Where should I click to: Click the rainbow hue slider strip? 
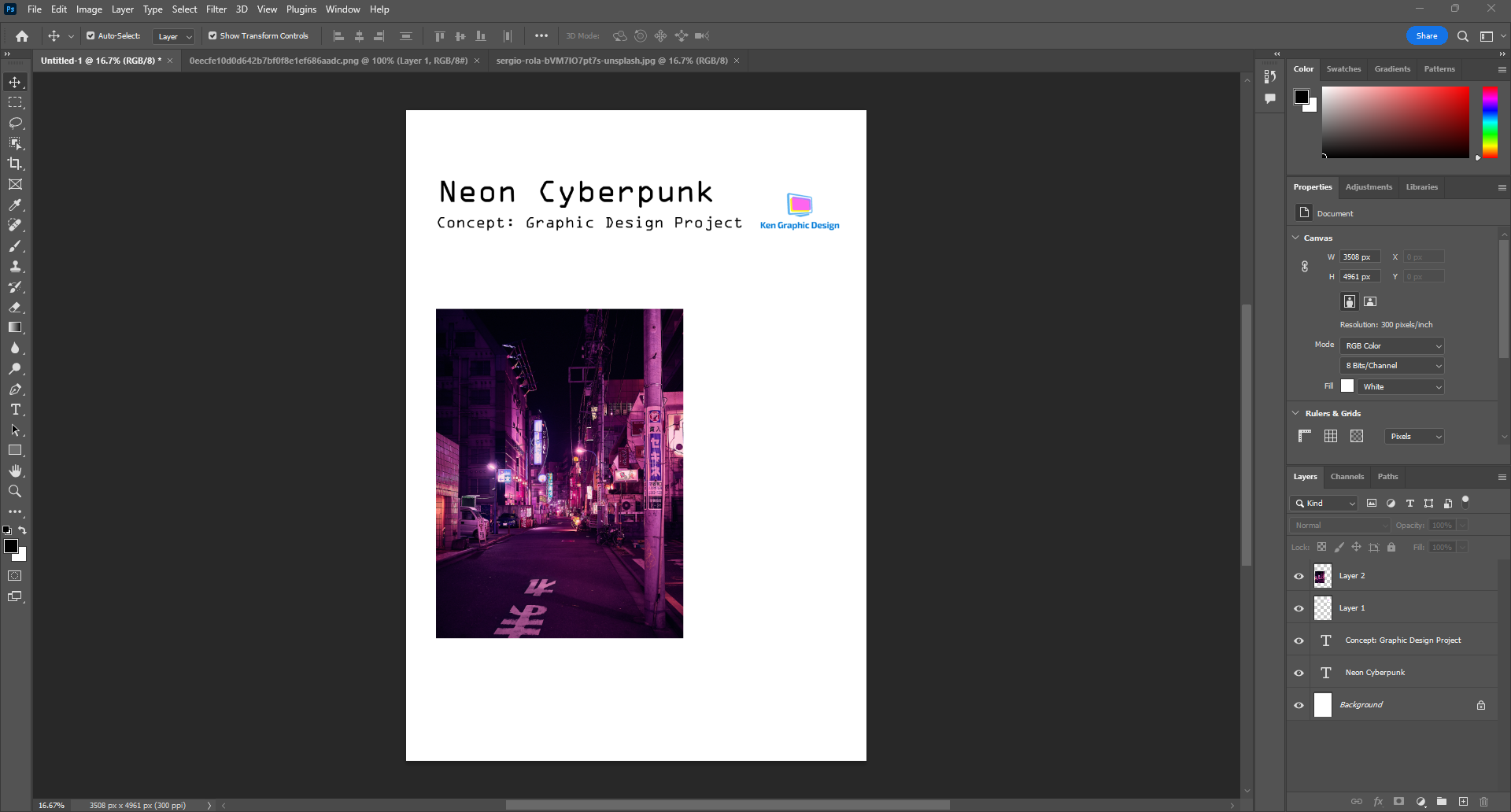(1490, 122)
